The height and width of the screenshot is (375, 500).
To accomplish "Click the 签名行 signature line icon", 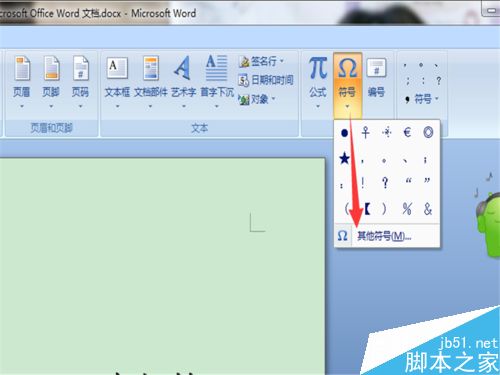I will (x=244, y=61).
